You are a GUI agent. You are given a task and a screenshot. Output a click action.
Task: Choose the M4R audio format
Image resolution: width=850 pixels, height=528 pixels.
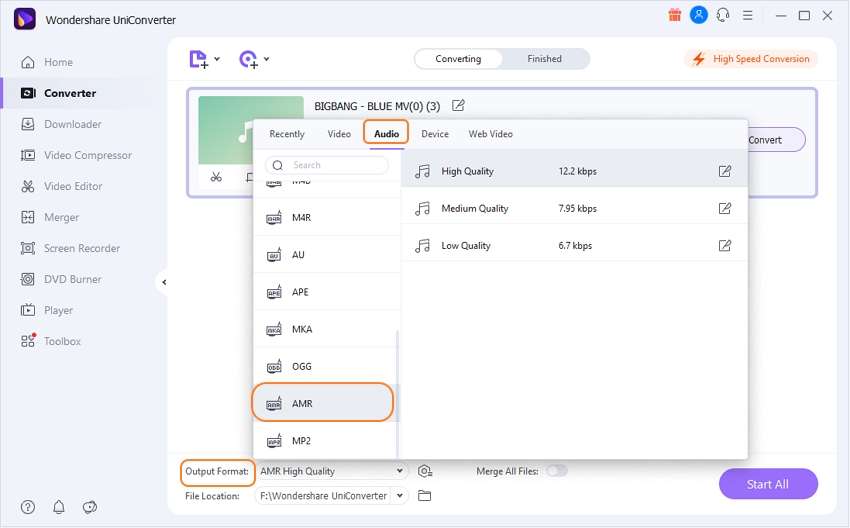click(325, 217)
